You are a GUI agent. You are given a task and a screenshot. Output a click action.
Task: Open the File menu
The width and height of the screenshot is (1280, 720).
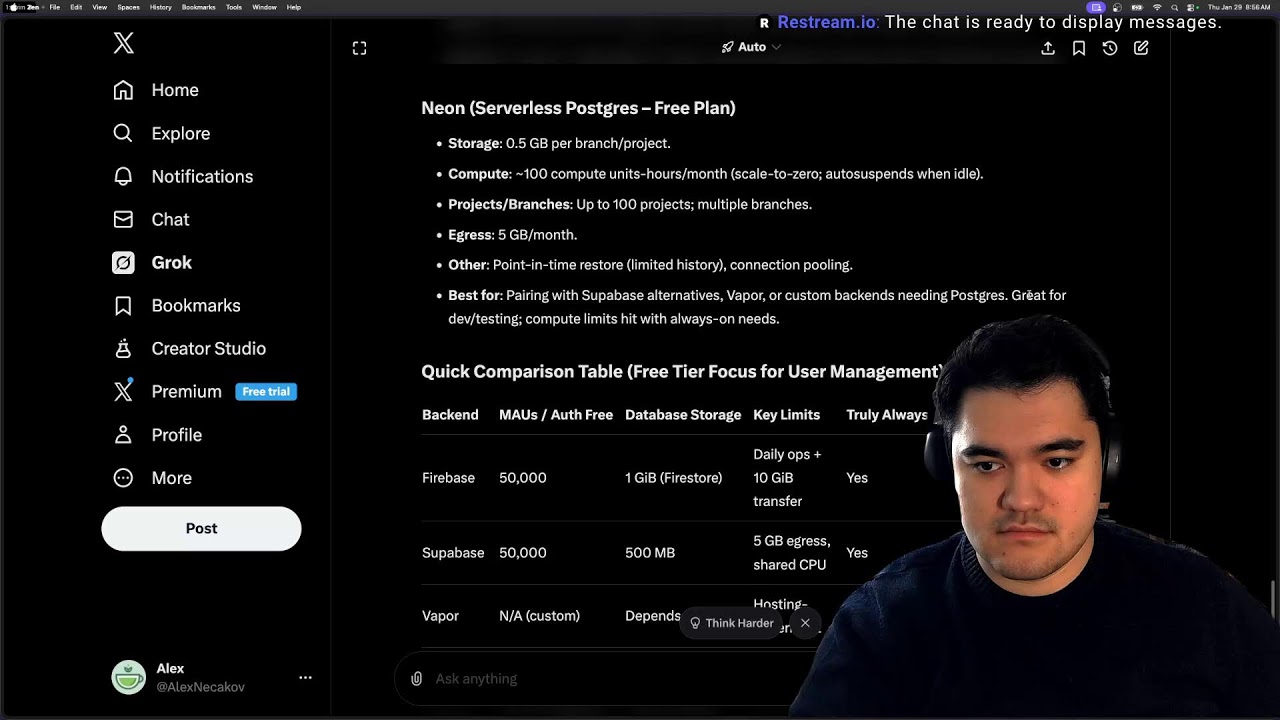54,7
